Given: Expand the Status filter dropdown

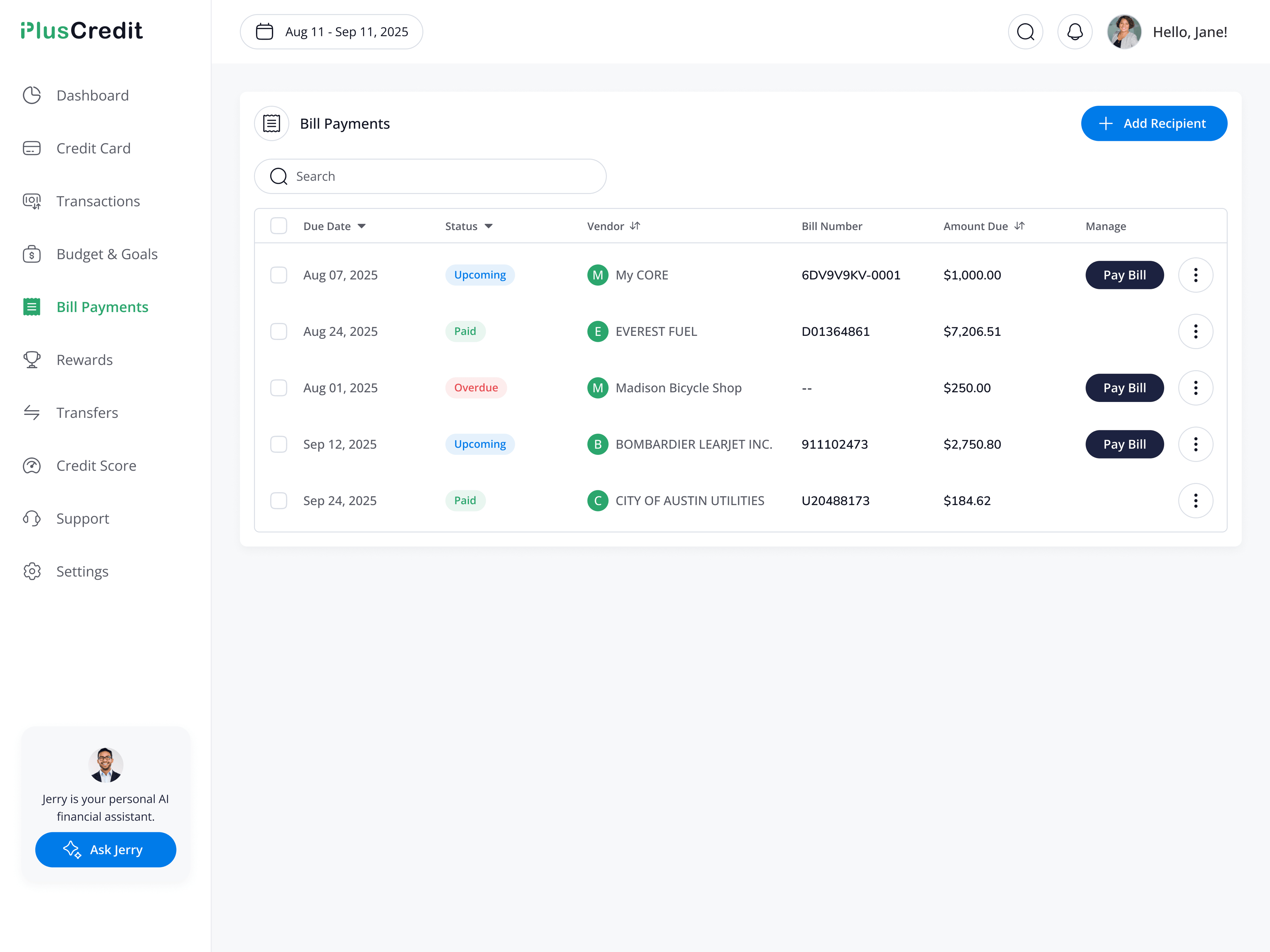Looking at the screenshot, I should (x=488, y=226).
